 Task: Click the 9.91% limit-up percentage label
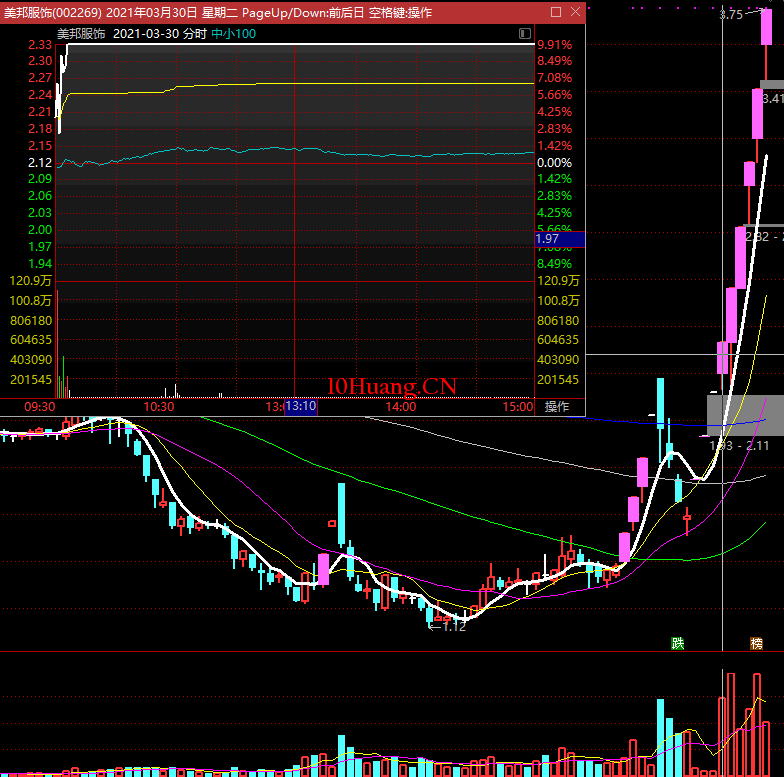coord(553,45)
